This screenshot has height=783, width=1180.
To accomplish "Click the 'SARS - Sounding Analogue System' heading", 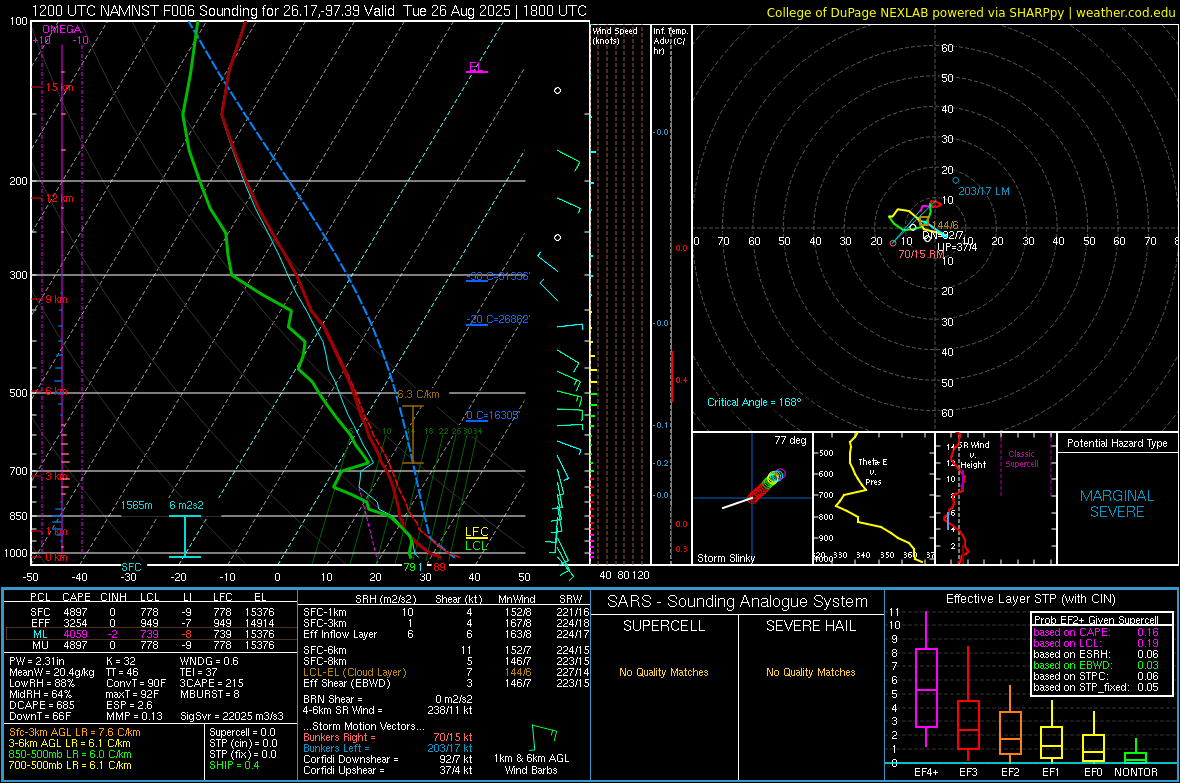I will [737, 602].
